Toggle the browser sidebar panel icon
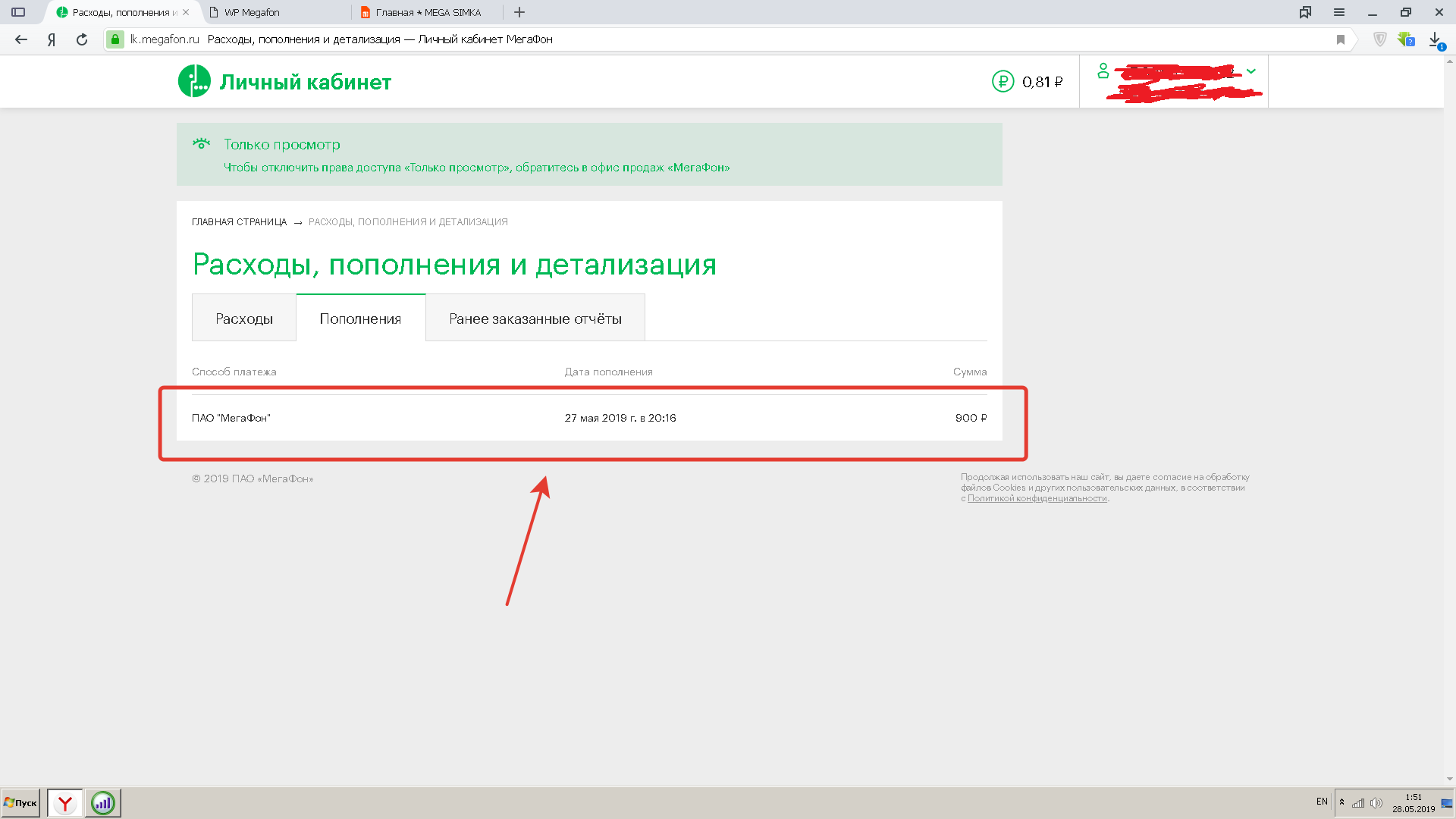 tap(18, 12)
